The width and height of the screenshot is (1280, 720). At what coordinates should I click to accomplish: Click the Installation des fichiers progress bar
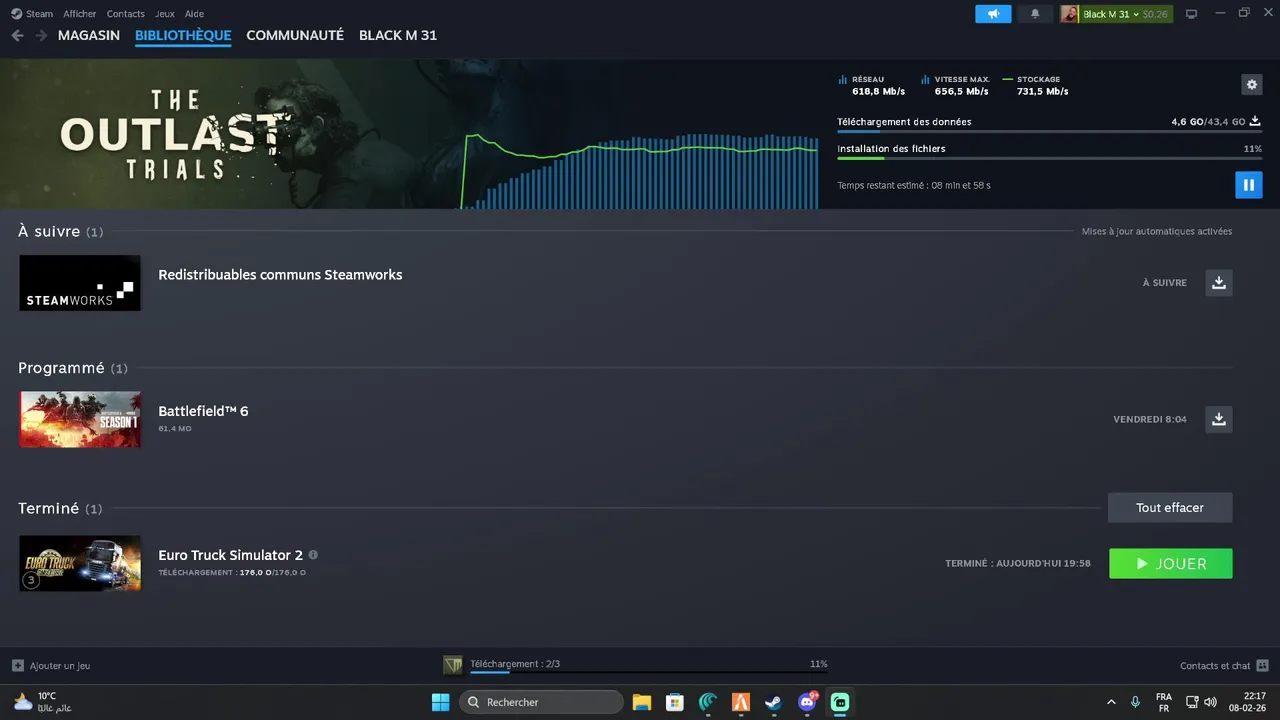coord(1049,158)
